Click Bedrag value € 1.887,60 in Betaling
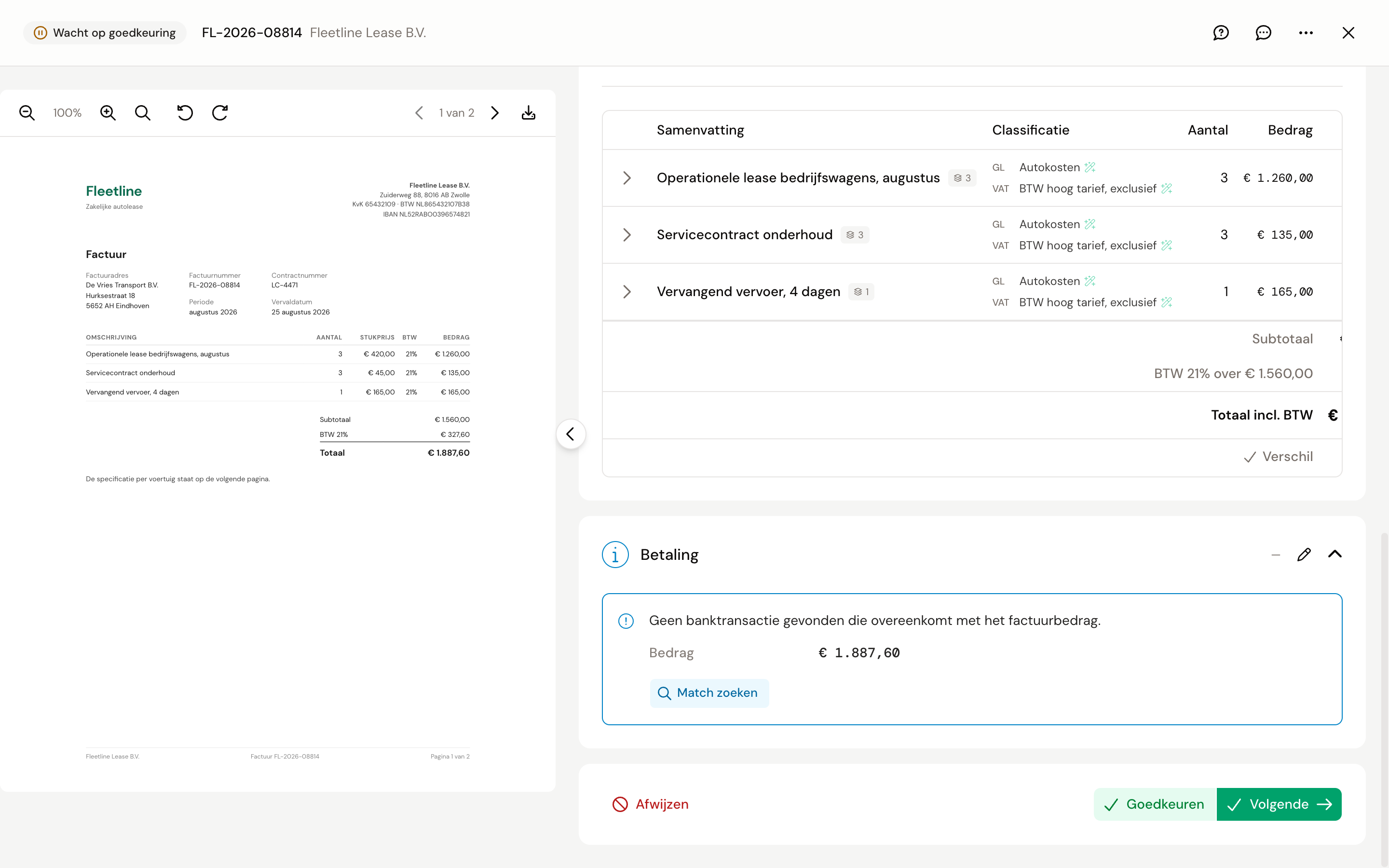Image resolution: width=1389 pixels, height=868 pixels. pyautogui.click(x=858, y=653)
